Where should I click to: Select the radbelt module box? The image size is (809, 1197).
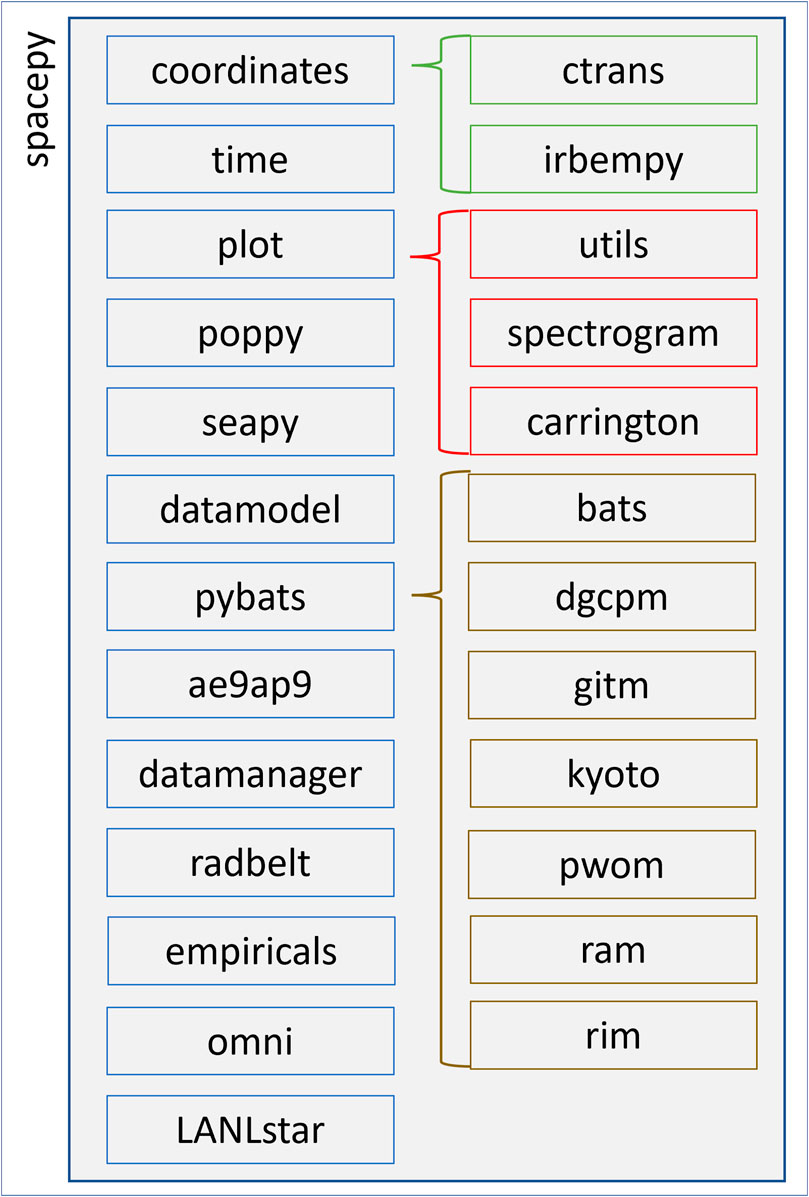(x=250, y=861)
